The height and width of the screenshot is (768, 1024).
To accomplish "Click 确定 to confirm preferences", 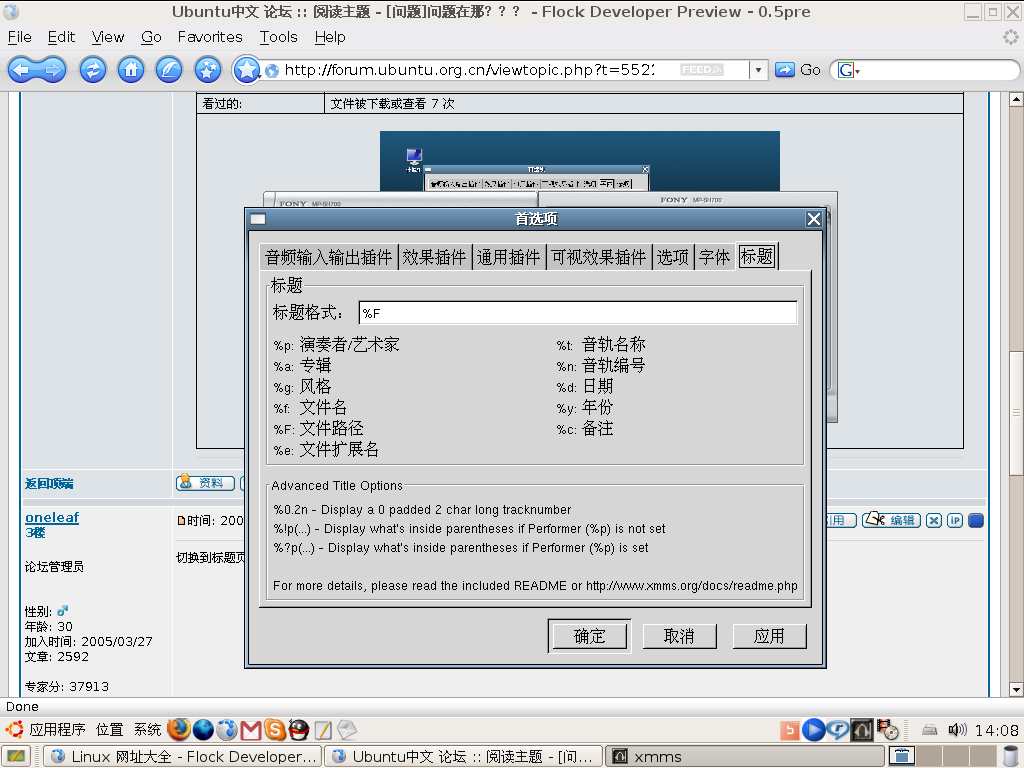I will coord(590,636).
